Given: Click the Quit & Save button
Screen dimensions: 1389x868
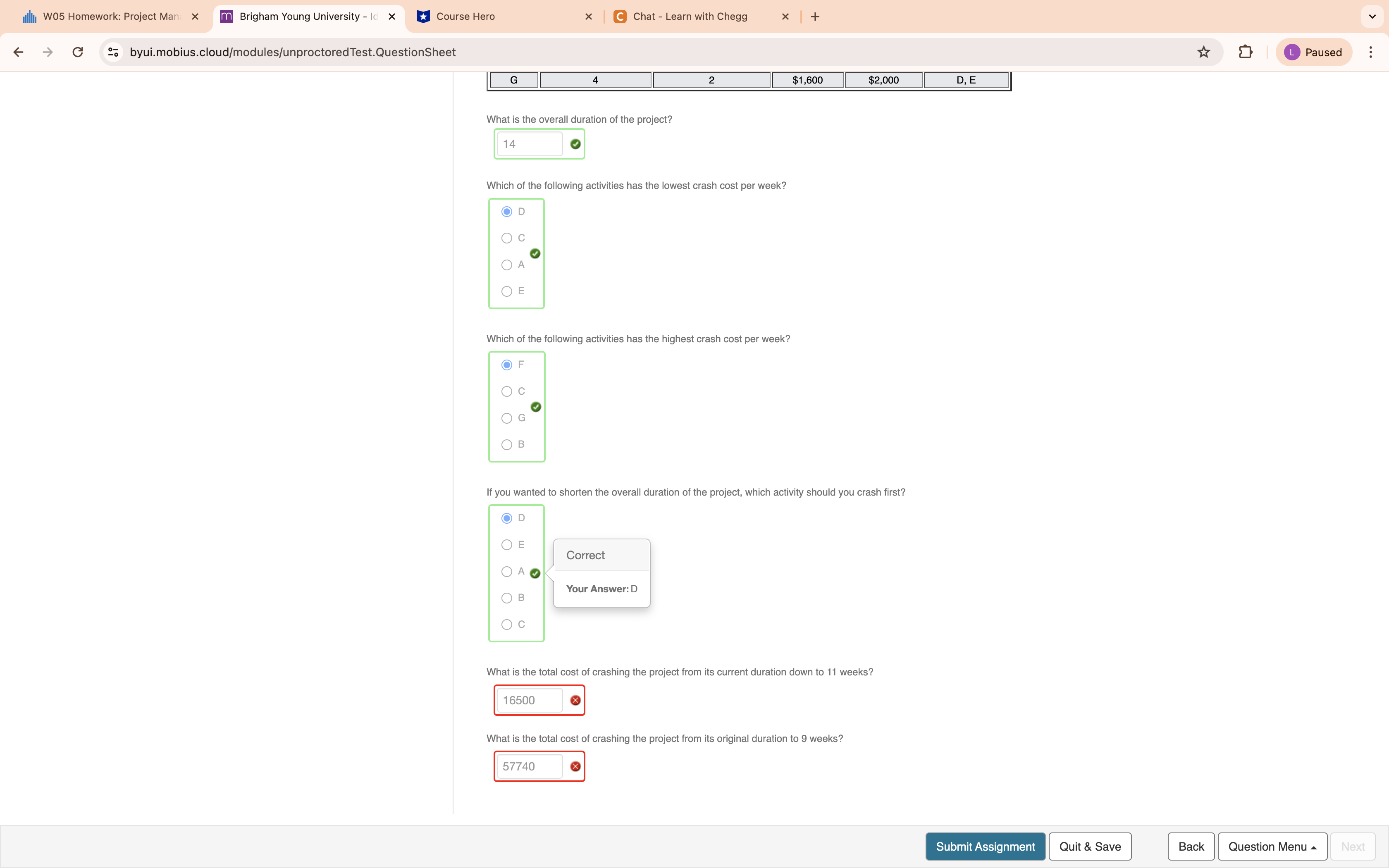Looking at the screenshot, I should tap(1089, 846).
